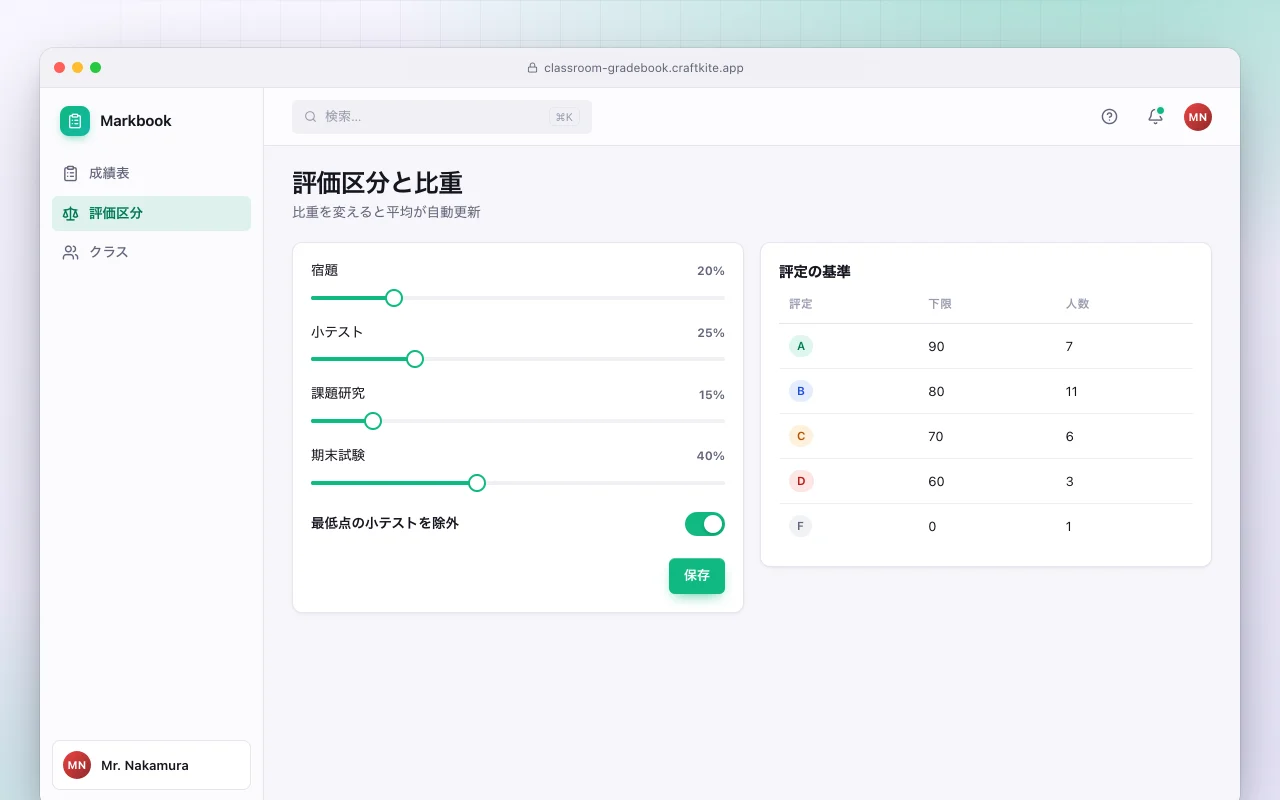Click the 人数 column header
1280x800 pixels.
(1077, 304)
